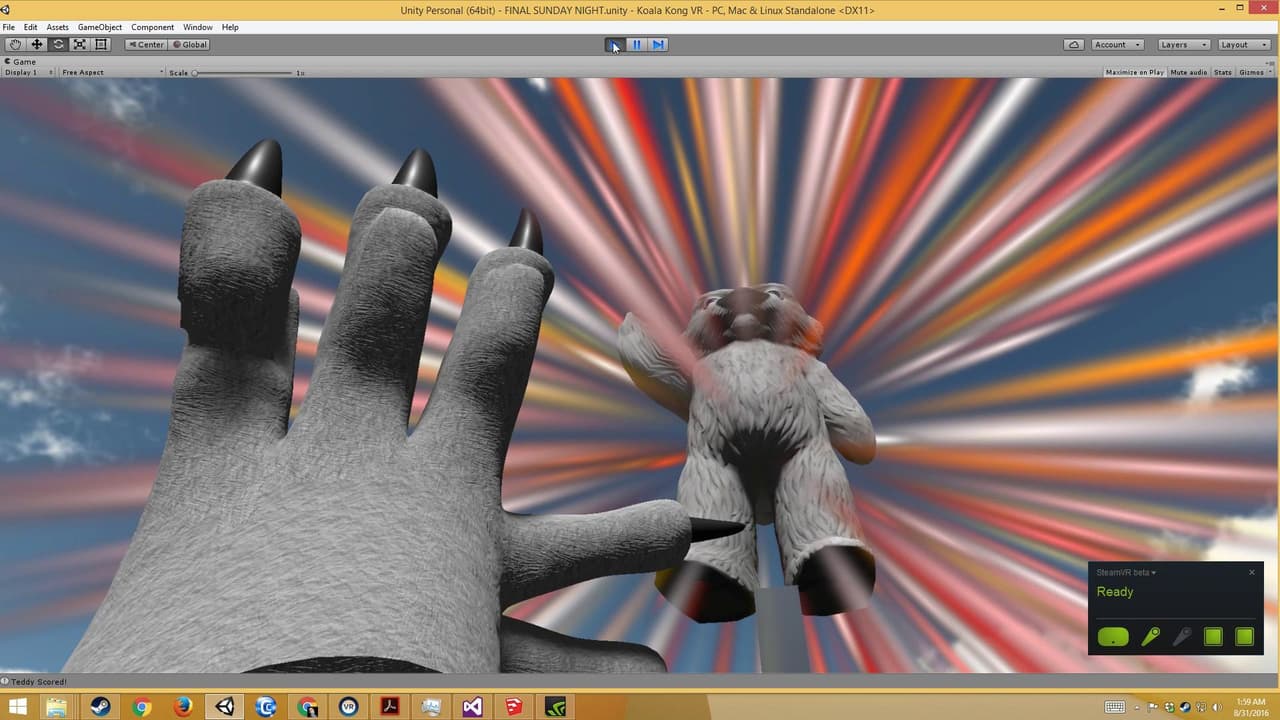Open the Window menu
This screenshot has height=720, width=1280.
pos(198,28)
